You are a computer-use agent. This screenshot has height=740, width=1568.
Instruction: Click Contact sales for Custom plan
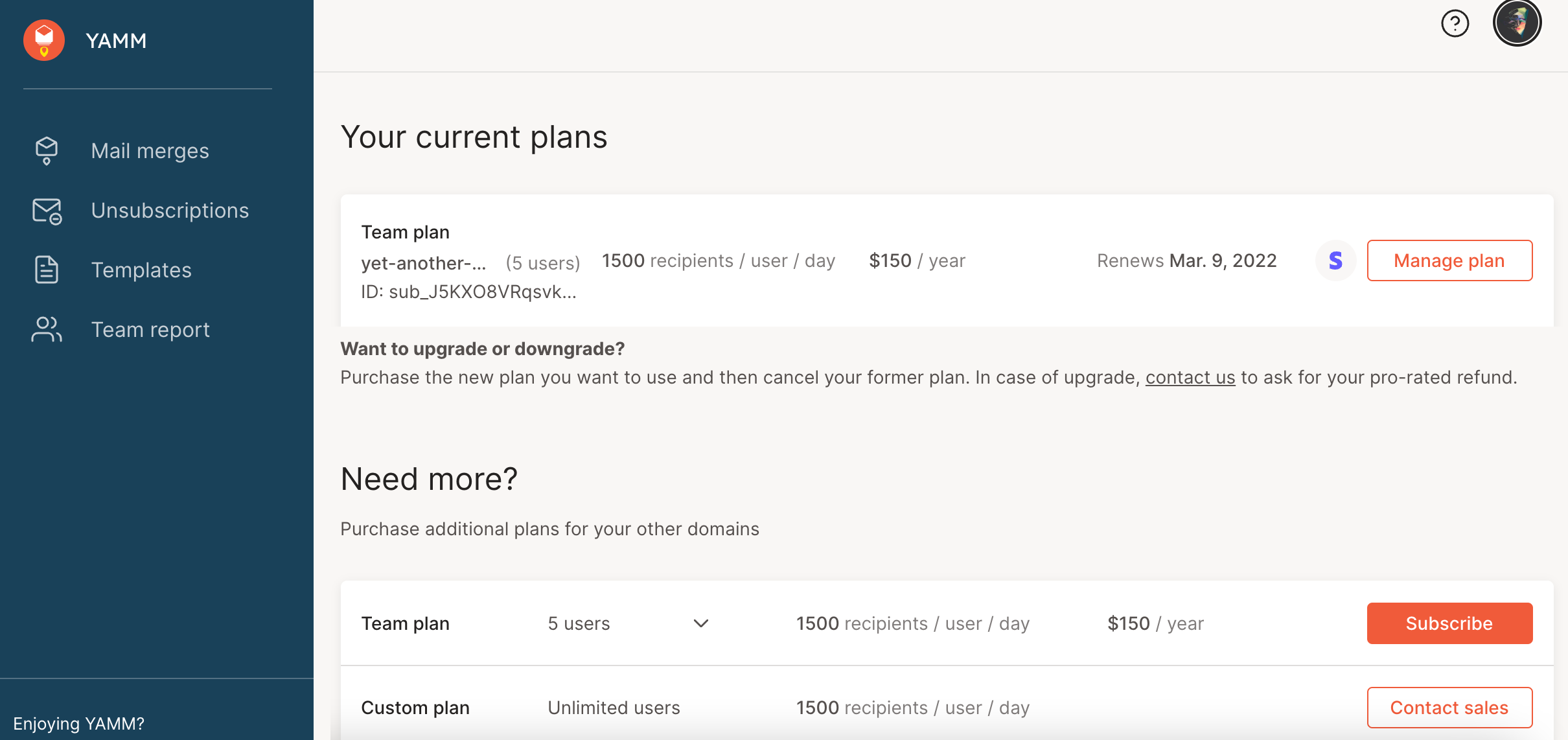1449,708
